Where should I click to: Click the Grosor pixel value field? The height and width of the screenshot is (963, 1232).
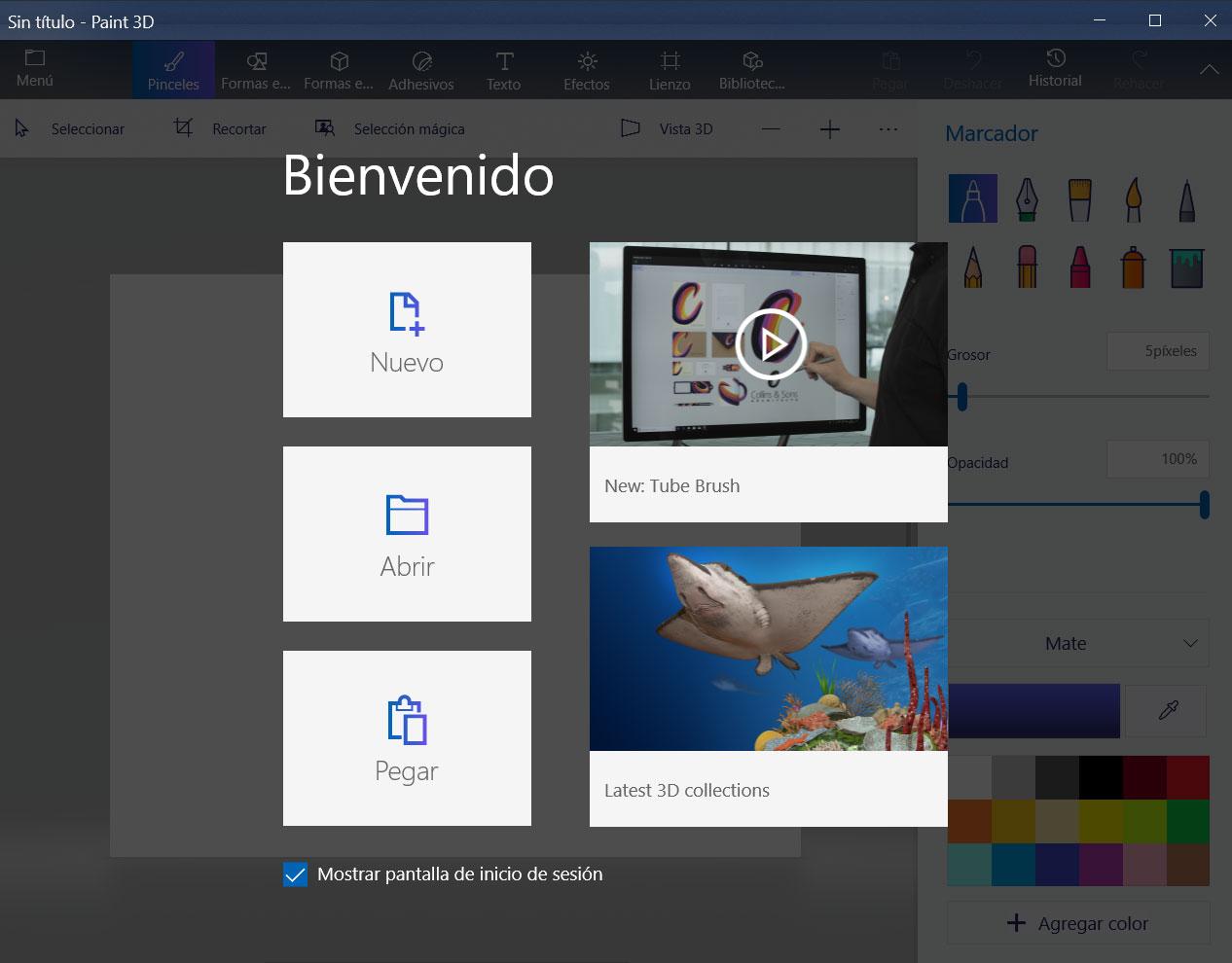click(x=1158, y=351)
